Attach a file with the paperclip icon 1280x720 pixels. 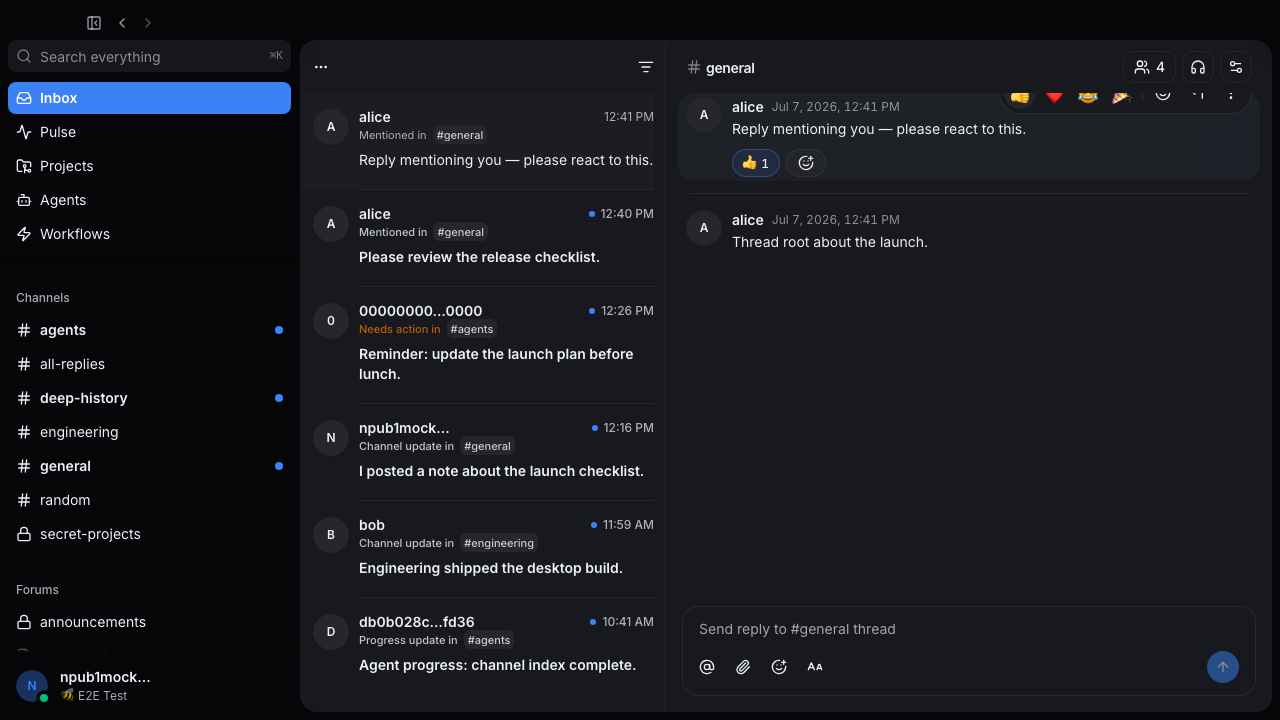tap(743, 667)
